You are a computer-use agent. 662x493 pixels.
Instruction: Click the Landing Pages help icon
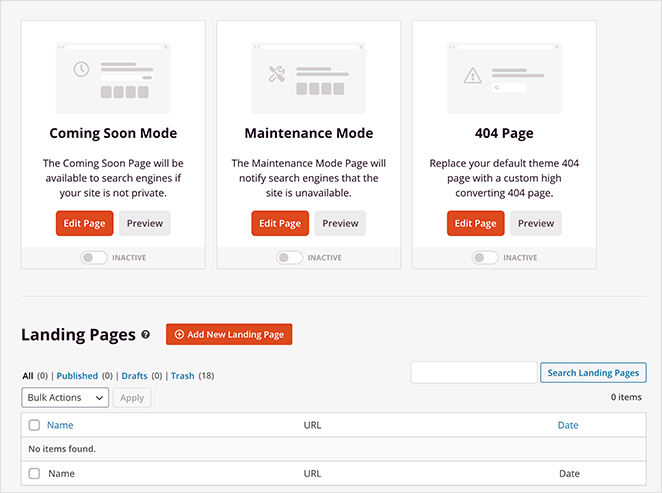tap(146, 335)
